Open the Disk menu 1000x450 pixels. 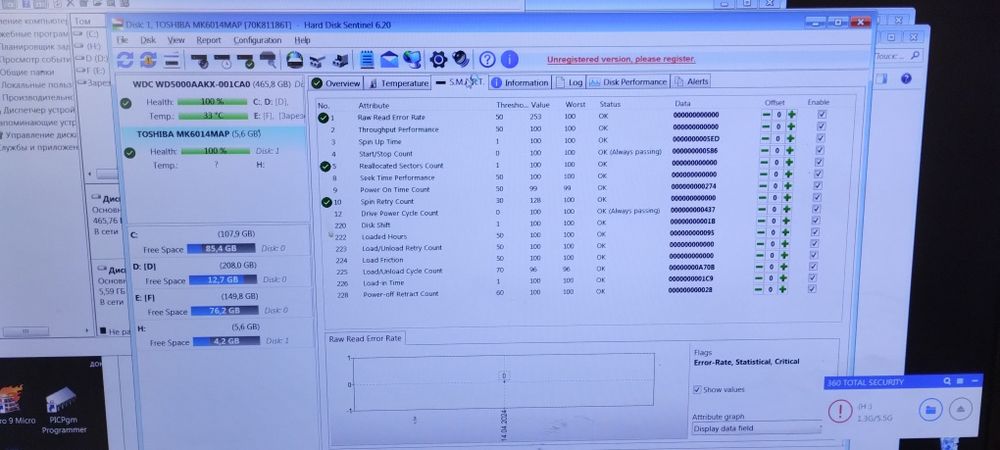pos(148,40)
